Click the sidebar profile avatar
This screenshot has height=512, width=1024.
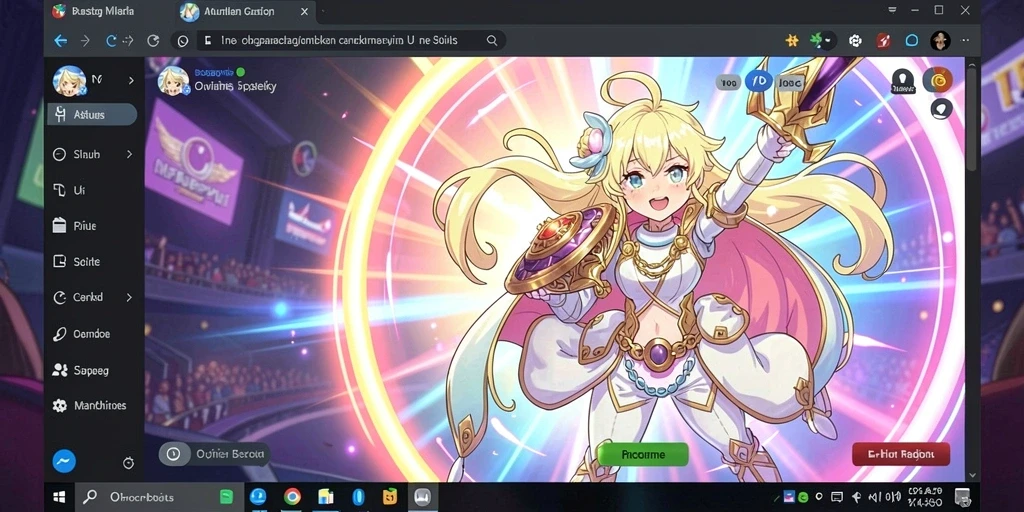(69, 81)
